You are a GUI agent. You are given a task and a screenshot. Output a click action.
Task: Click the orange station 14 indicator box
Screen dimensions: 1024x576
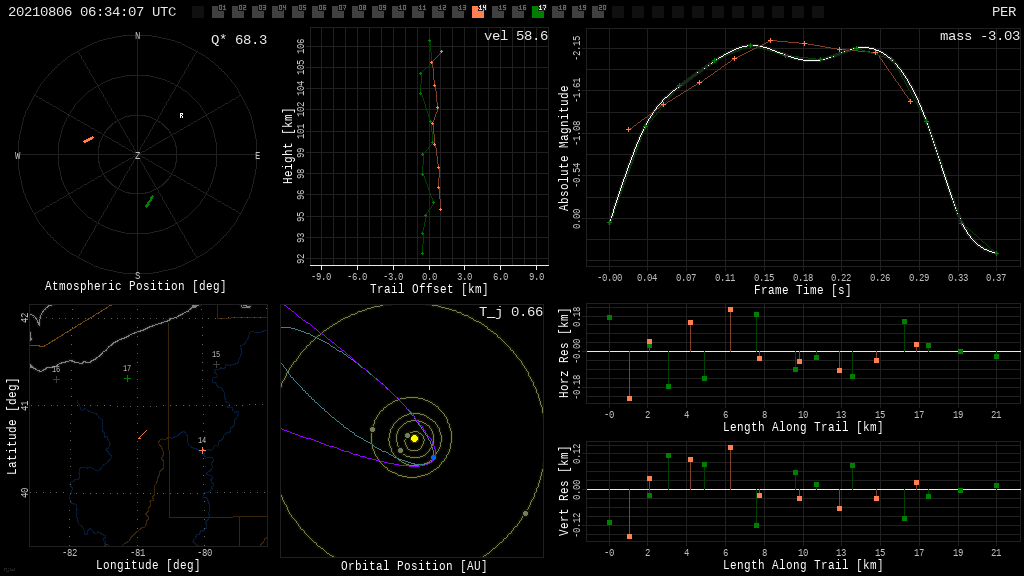click(478, 12)
